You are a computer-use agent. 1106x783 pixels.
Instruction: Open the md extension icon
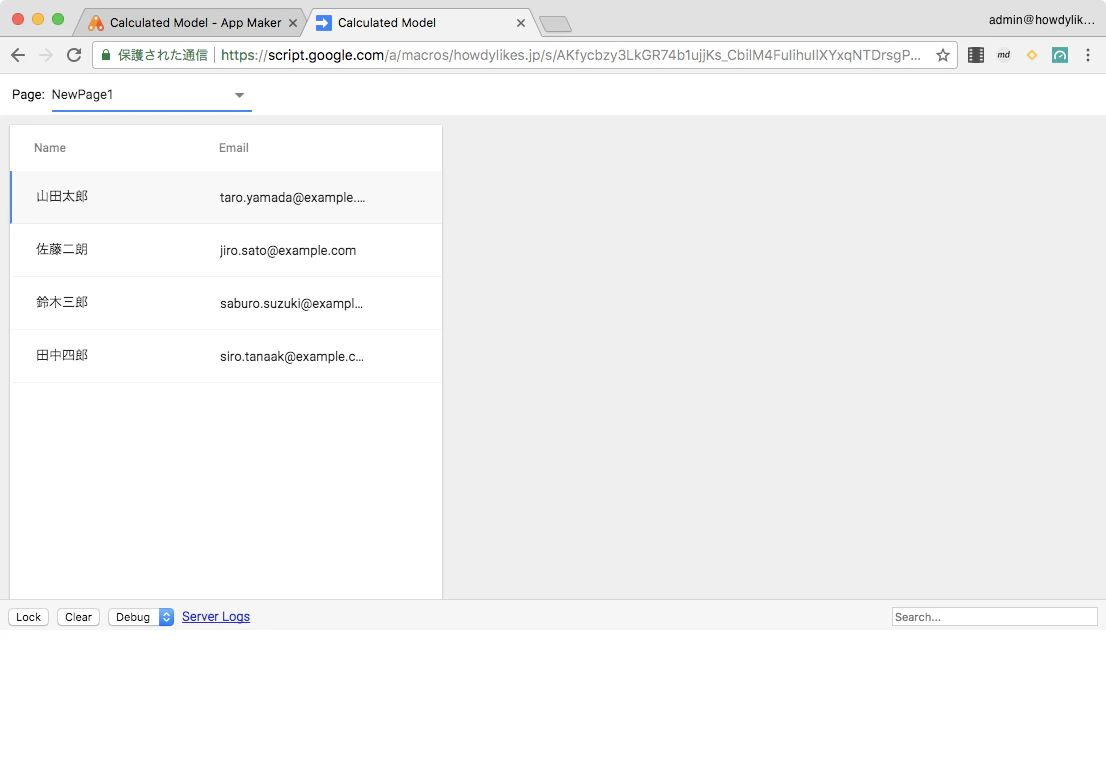click(x=1004, y=55)
